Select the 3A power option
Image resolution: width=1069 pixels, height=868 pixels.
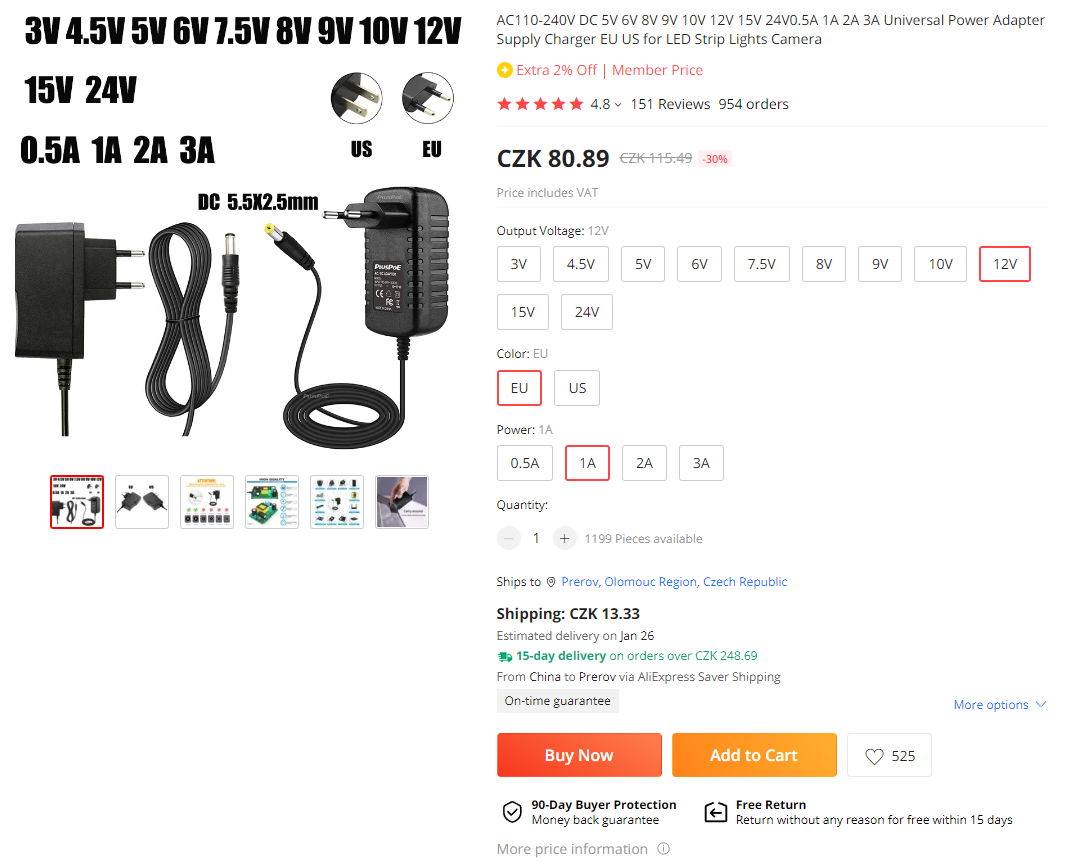(x=701, y=464)
